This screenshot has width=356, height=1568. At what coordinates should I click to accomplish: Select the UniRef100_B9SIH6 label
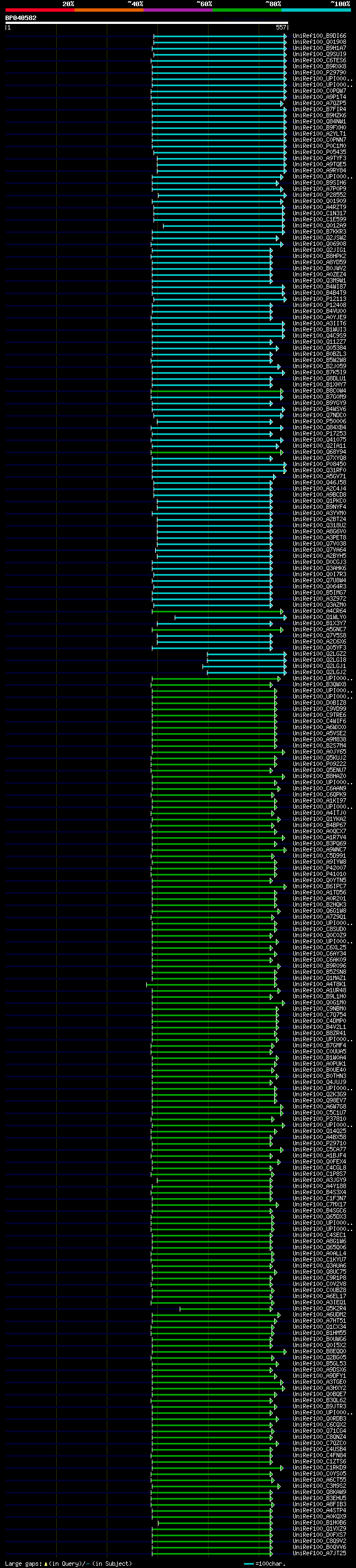pos(319,182)
